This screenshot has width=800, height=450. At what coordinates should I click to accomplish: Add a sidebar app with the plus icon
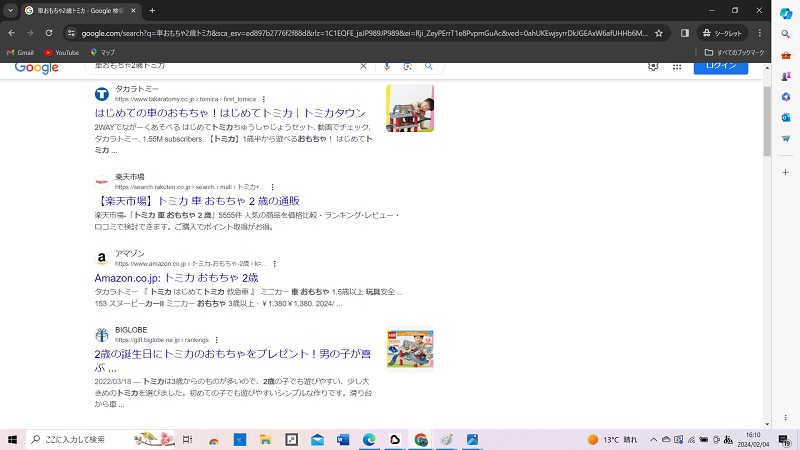tap(786, 172)
